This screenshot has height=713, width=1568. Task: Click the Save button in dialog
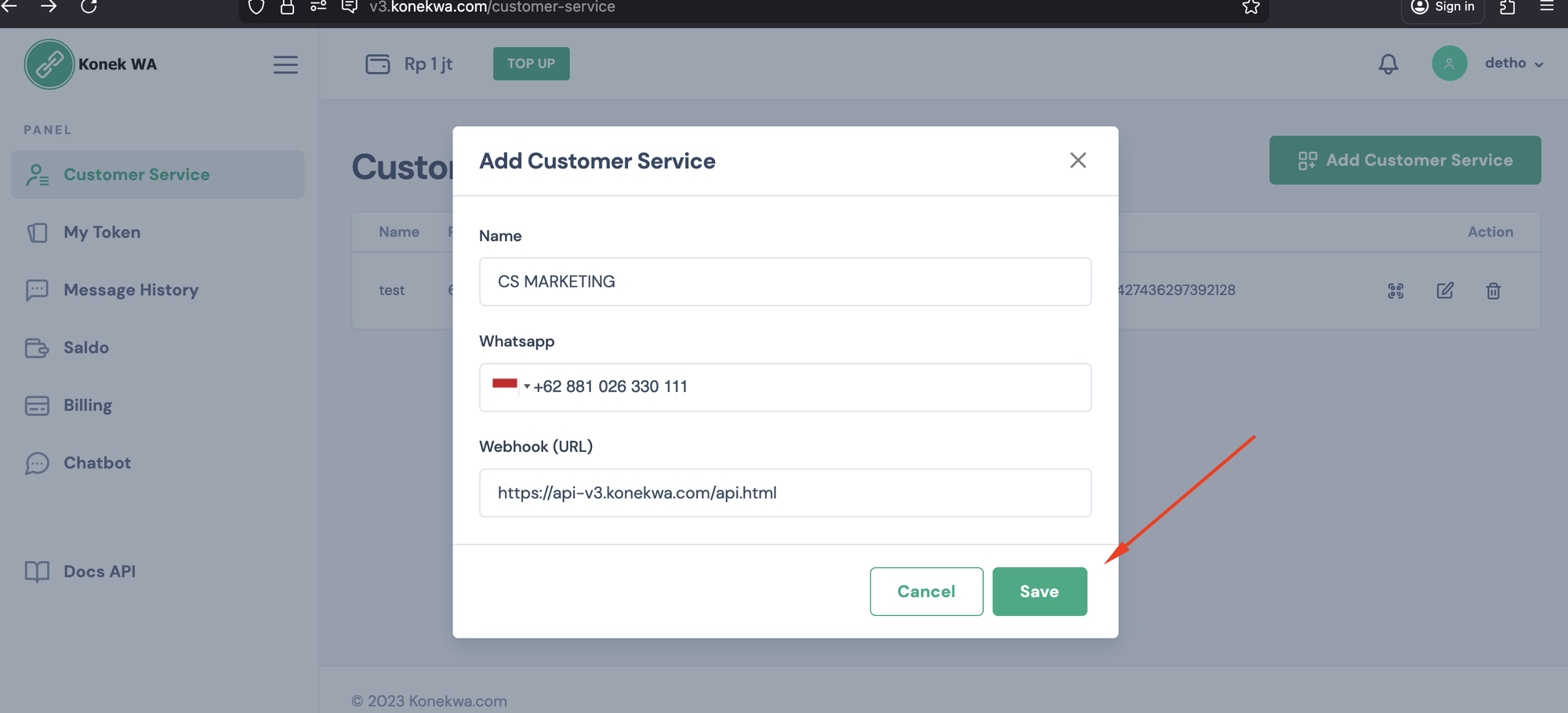pos(1039,592)
